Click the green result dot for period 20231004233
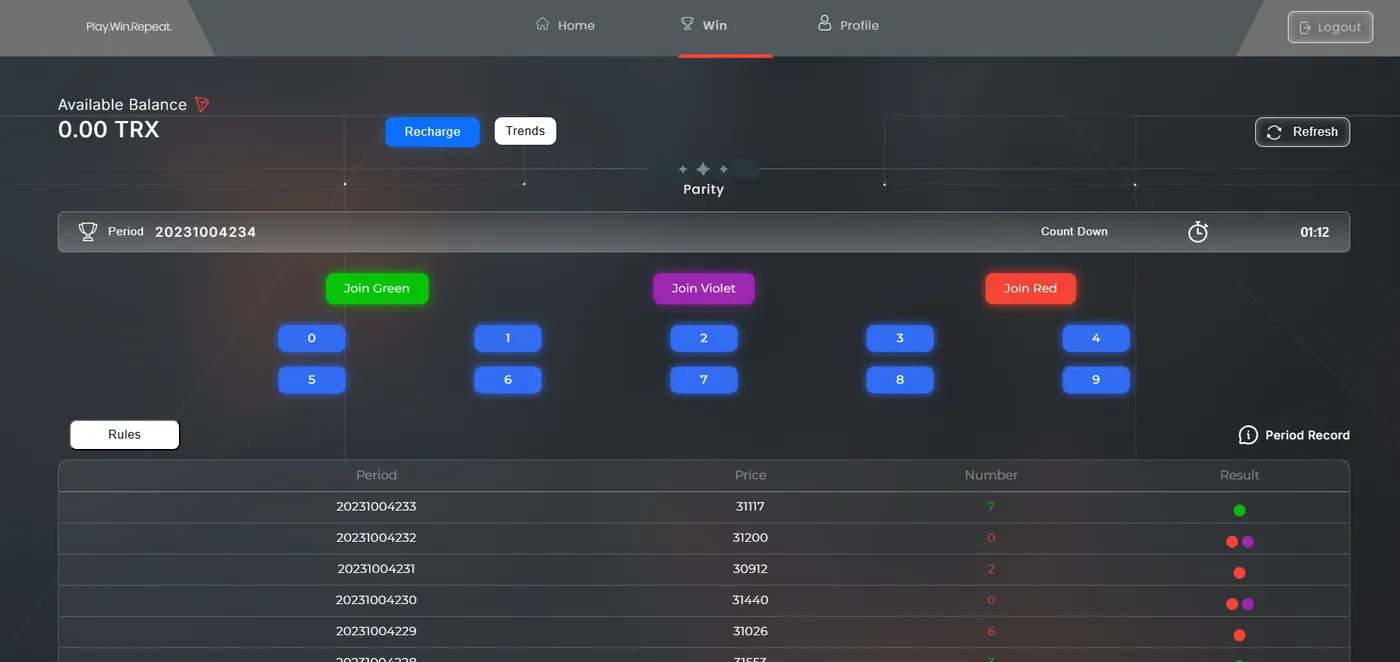 coord(1239,510)
